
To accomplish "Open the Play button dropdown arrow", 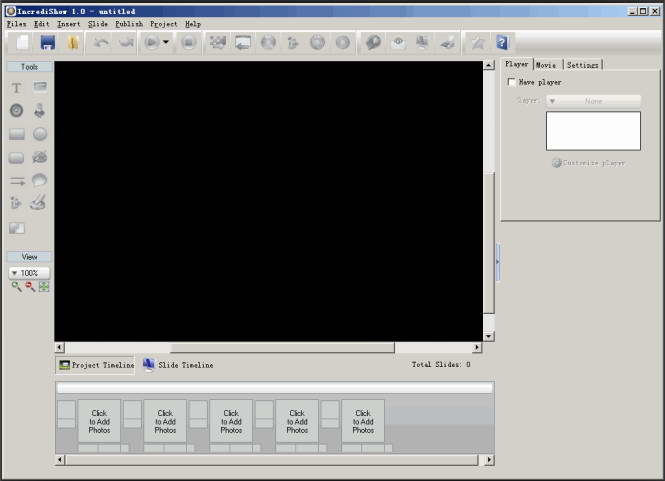I will 166,42.
